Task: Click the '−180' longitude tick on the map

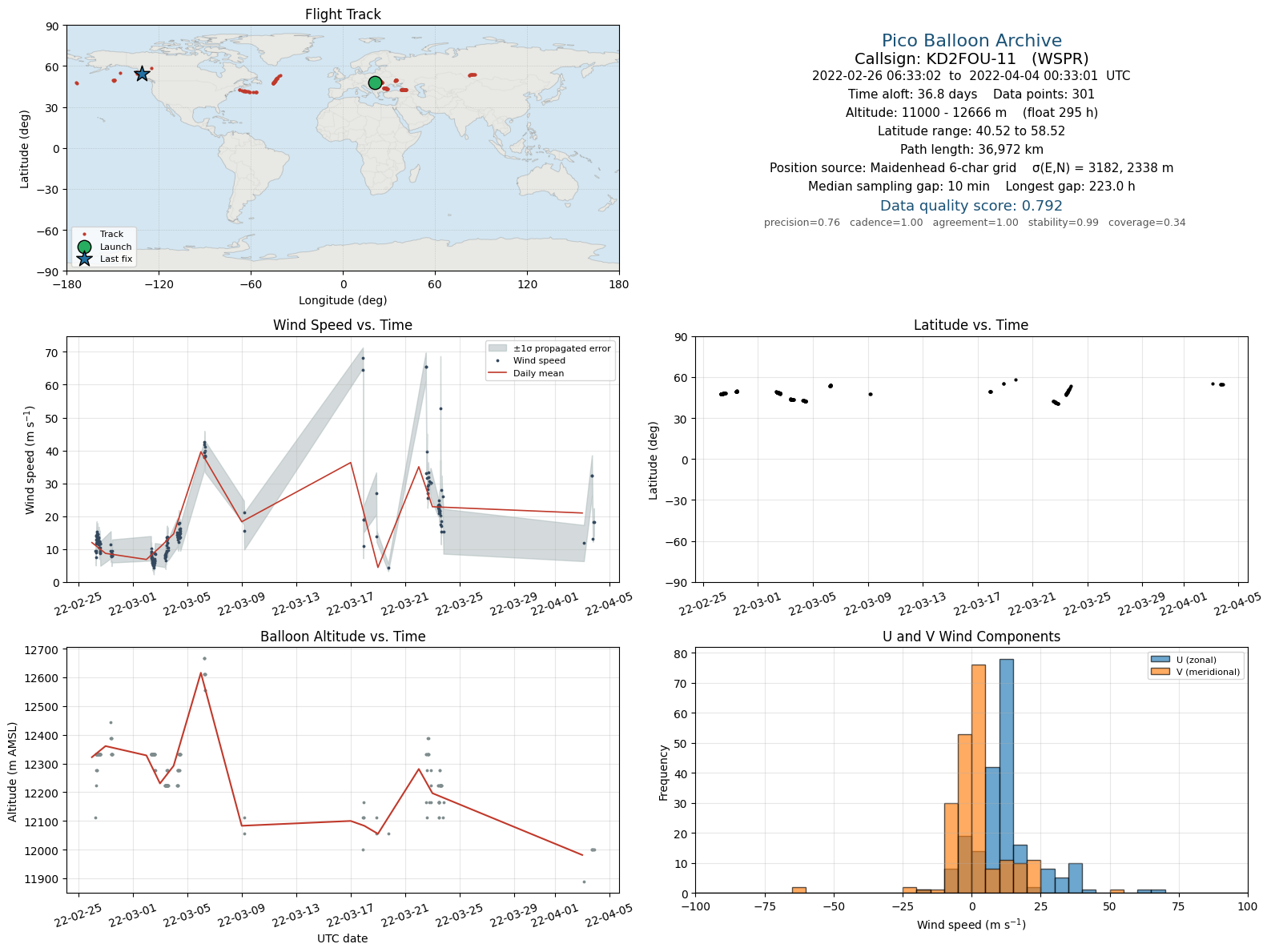Action: click(x=66, y=284)
